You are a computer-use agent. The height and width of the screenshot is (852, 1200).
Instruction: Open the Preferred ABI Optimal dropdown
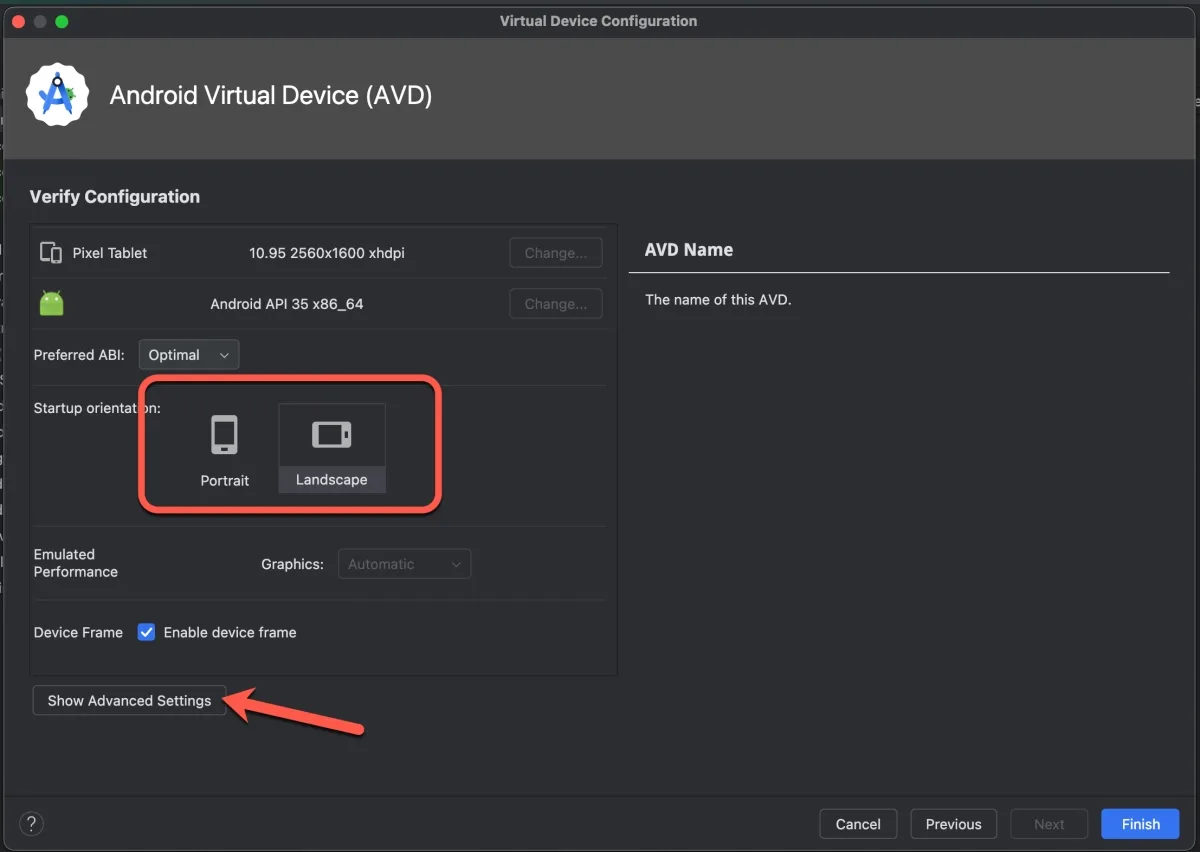188,355
